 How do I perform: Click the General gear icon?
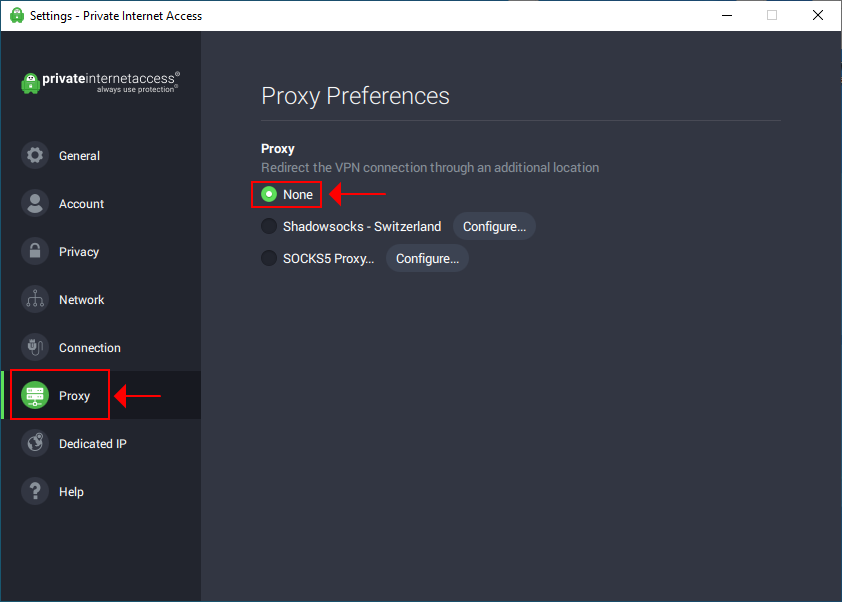click(x=35, y=156)
